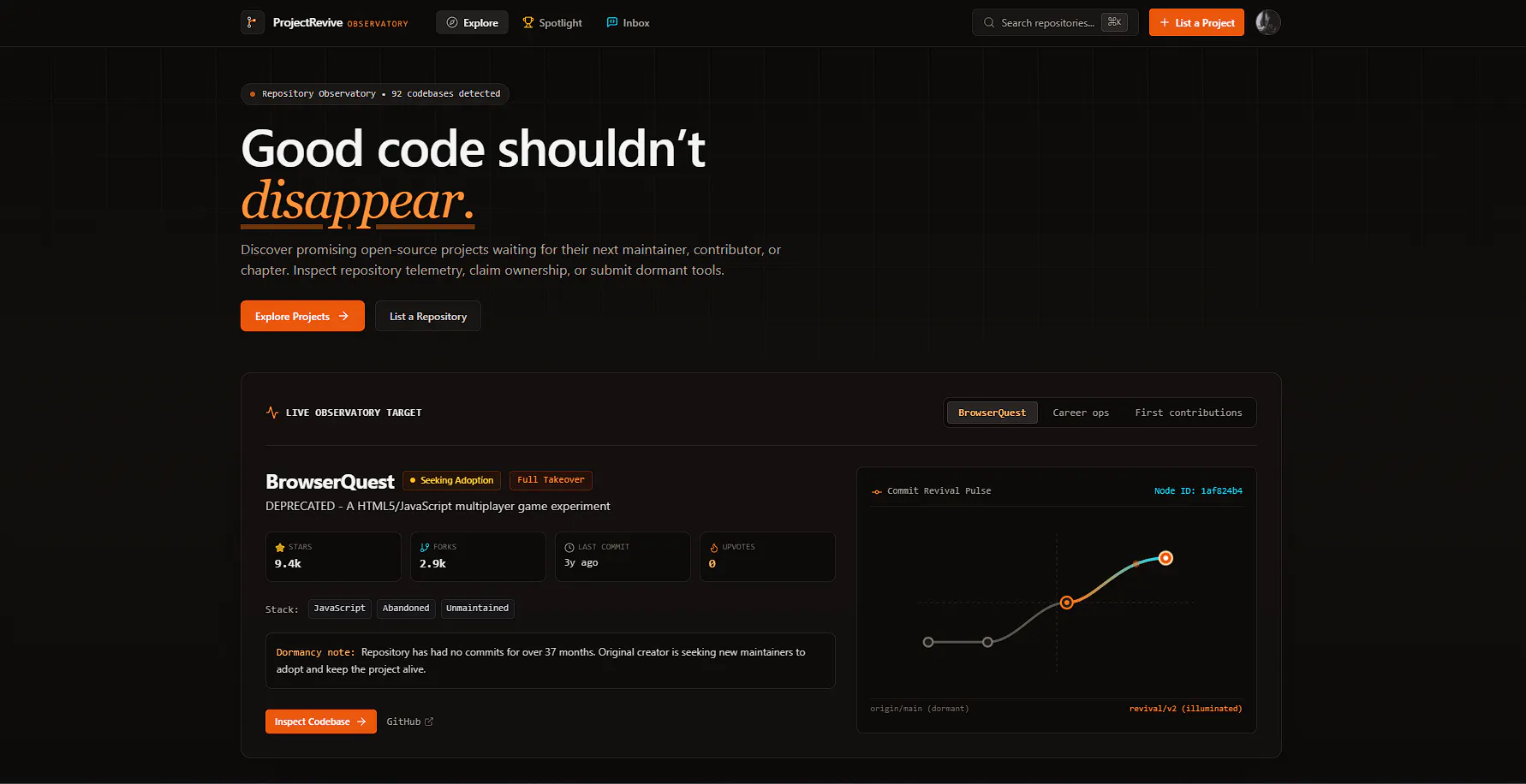
Task: Click the fork icon in Forks card
Action: point(425,547)
